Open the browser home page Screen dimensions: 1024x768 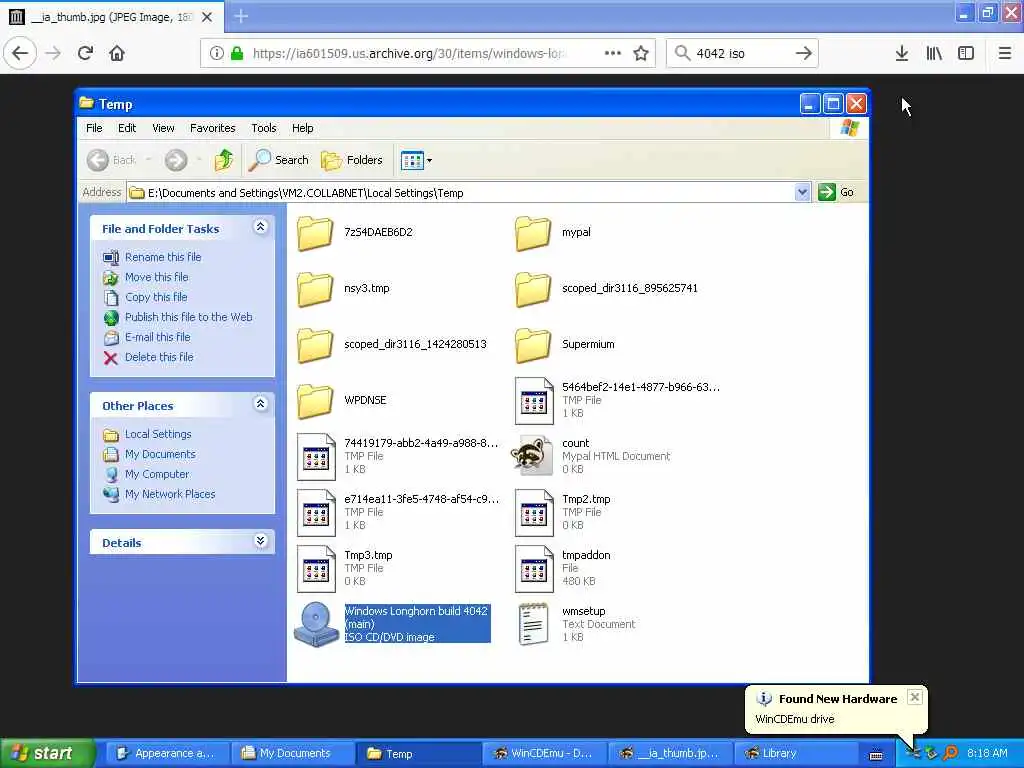tap(117, 53)
